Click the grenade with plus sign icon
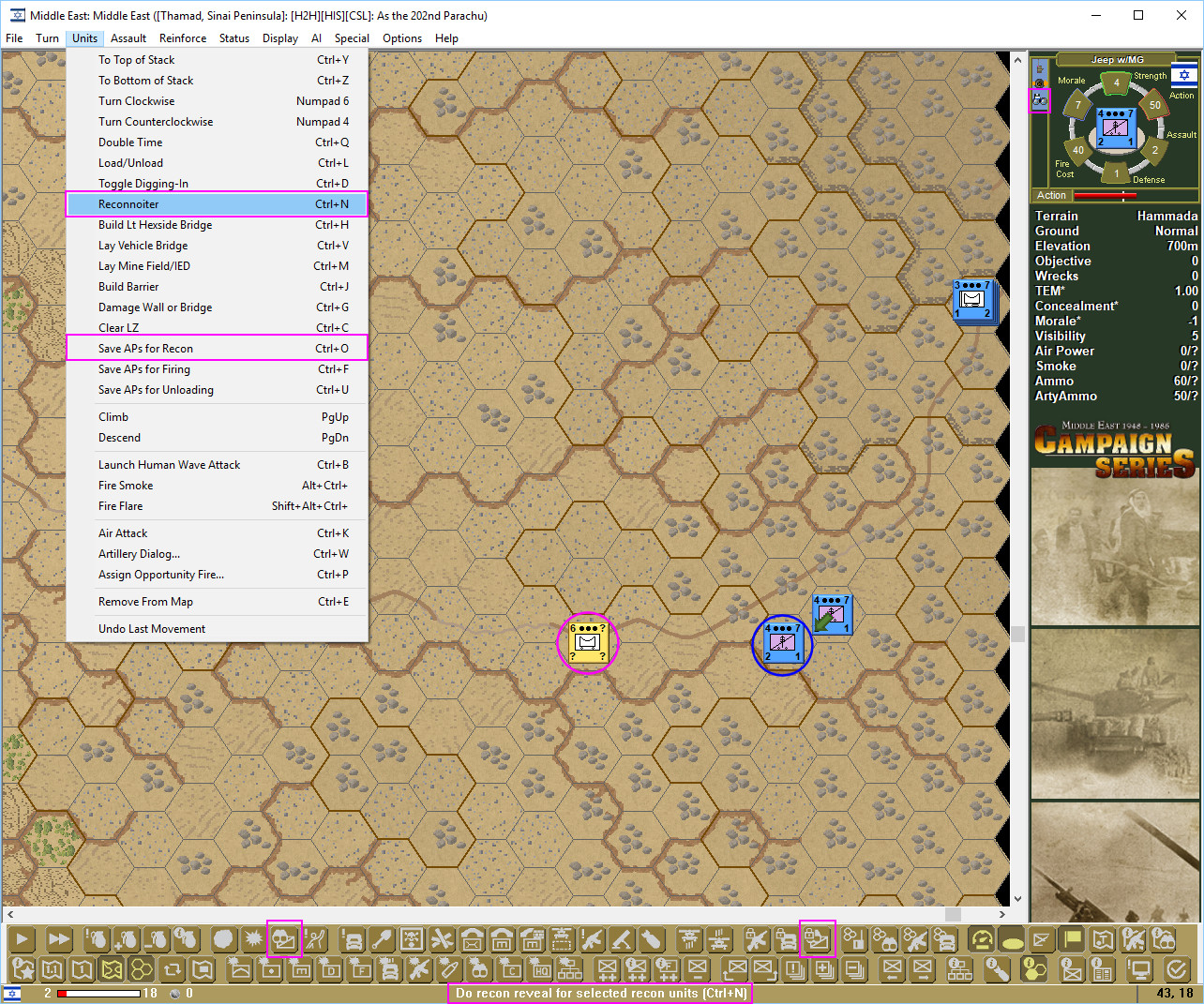Screen dimensions: 1204x1004 tap(127, 939)
